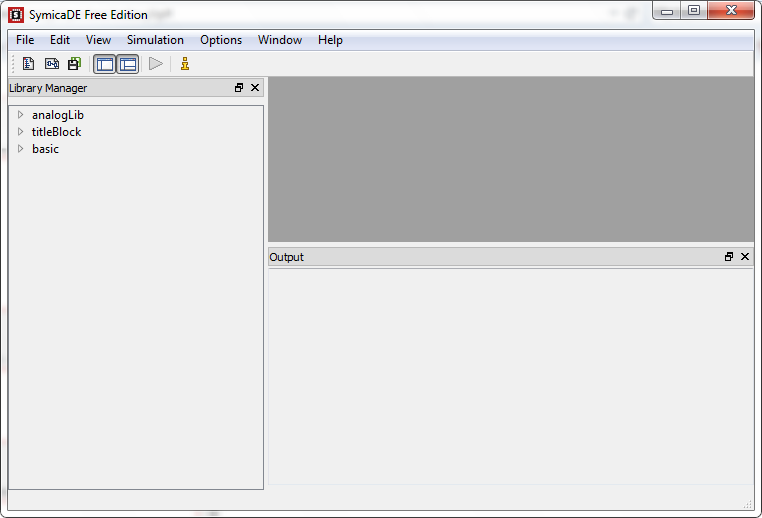This screenshot has width=762, height=518.
Task: Open the Simulation menu
Action: [x=155, y=40]
